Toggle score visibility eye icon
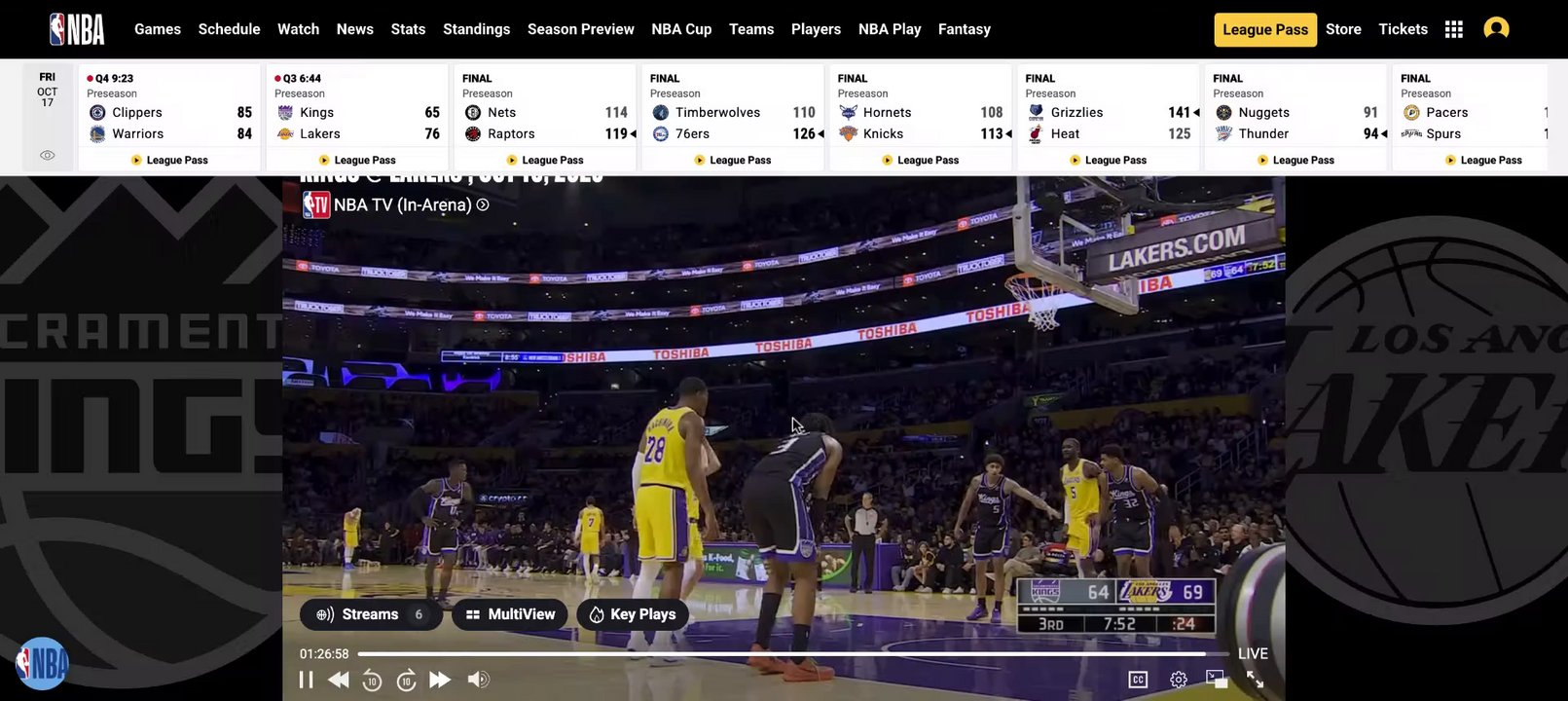 (x=47, y=155)
